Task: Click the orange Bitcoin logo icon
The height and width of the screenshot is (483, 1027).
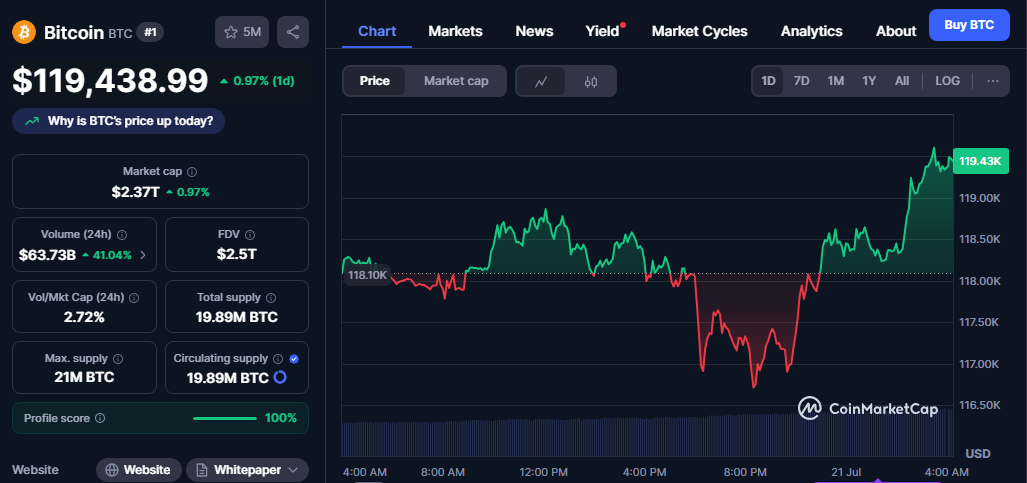Action: (24, 32)
